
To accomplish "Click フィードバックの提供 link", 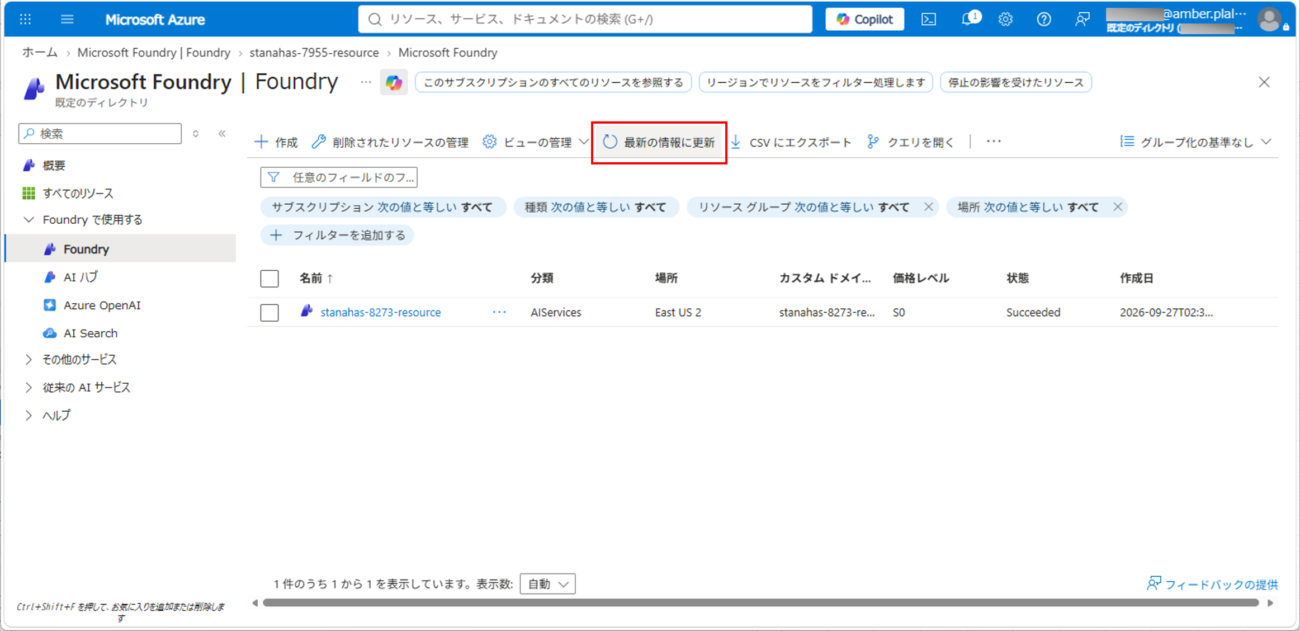I will (1212, 584).
